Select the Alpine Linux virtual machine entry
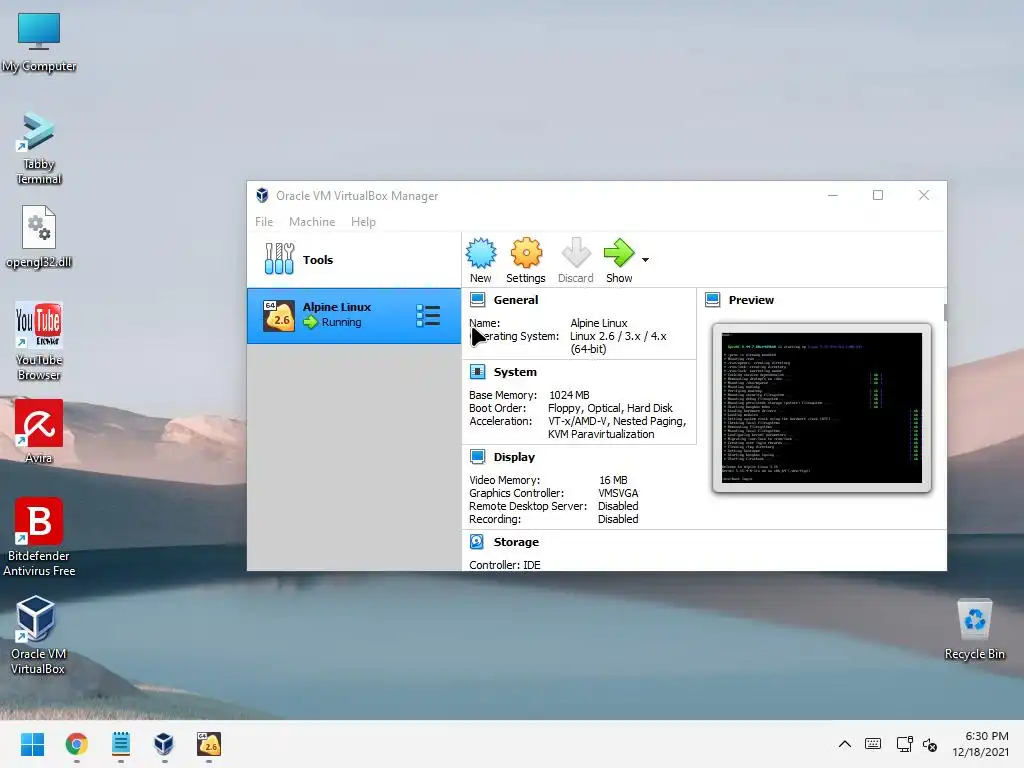The width and height of the screenshot is (1024, 768). (353, 315)
